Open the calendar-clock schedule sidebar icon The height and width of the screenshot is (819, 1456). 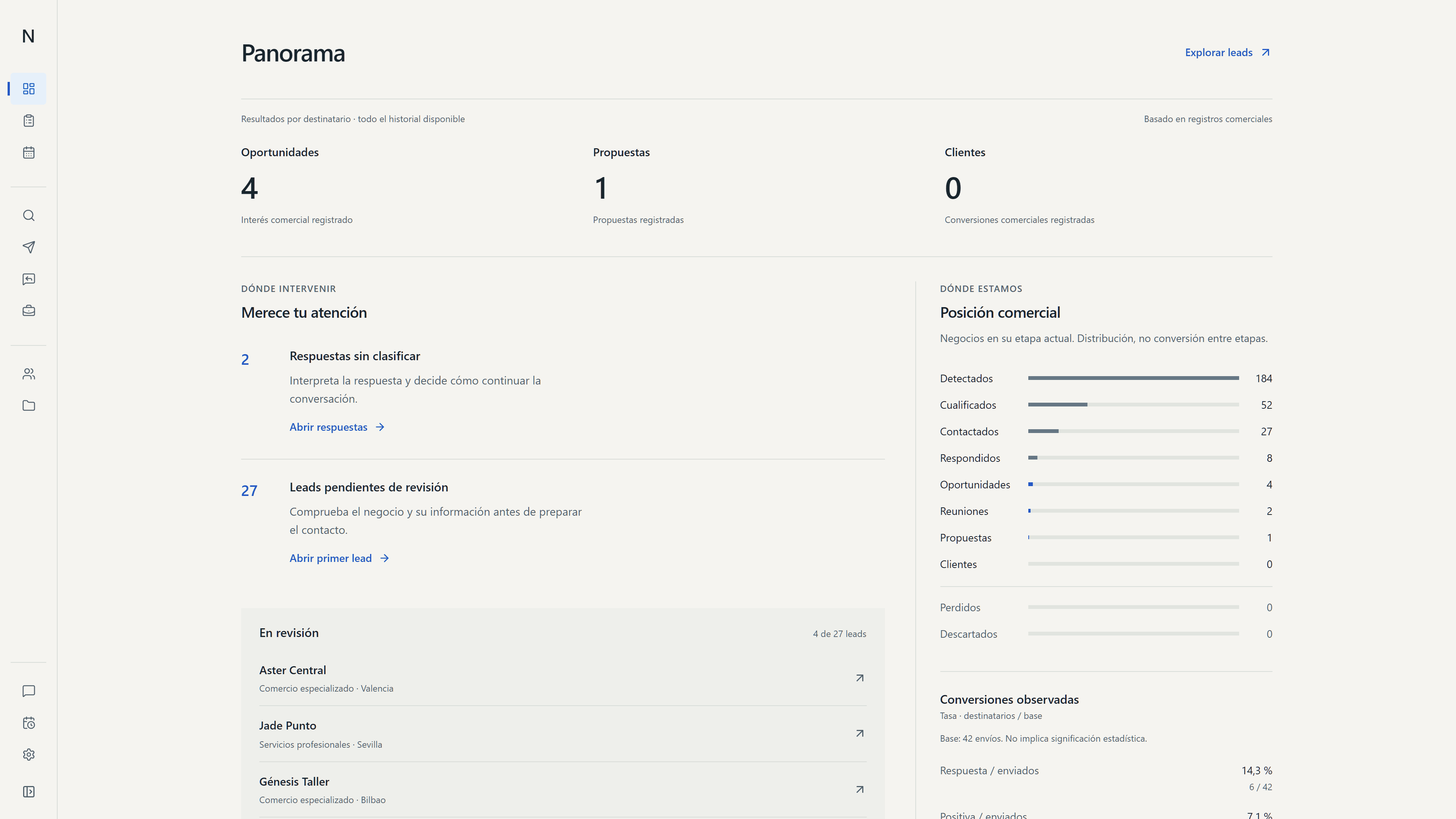click(28, 723)
